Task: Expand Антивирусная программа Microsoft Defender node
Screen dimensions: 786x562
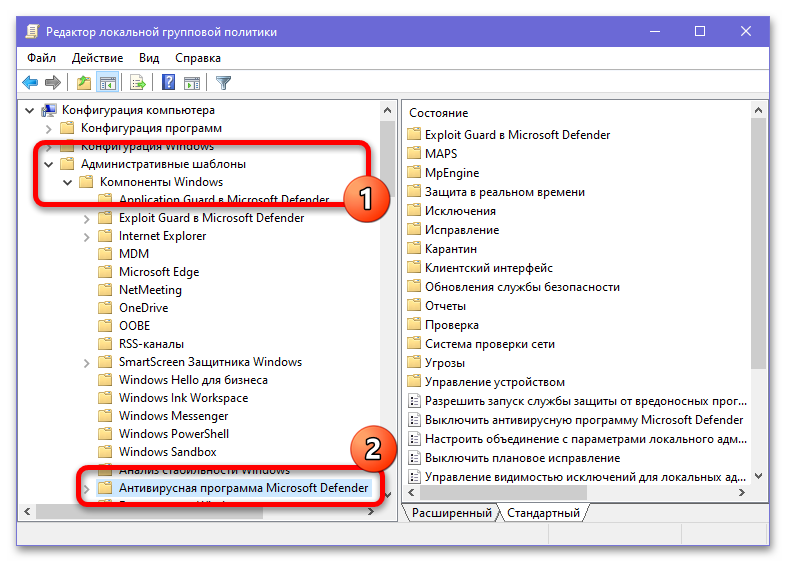Action: coord(87,488)
